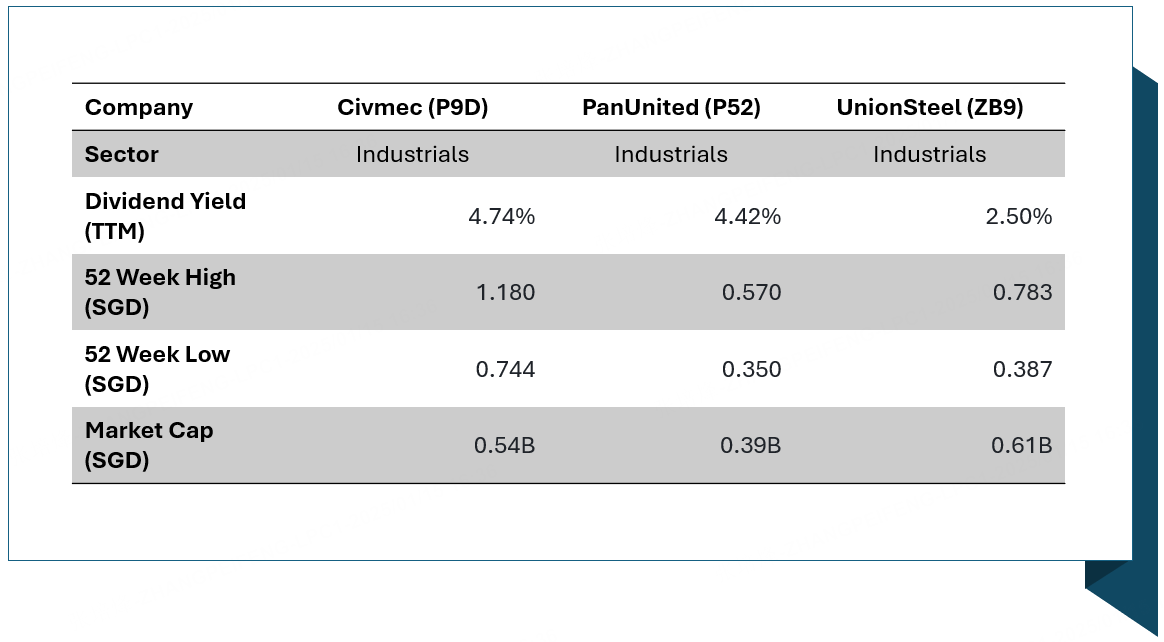
Task: Select the 0.350 week low value
Action: [751, 370]
